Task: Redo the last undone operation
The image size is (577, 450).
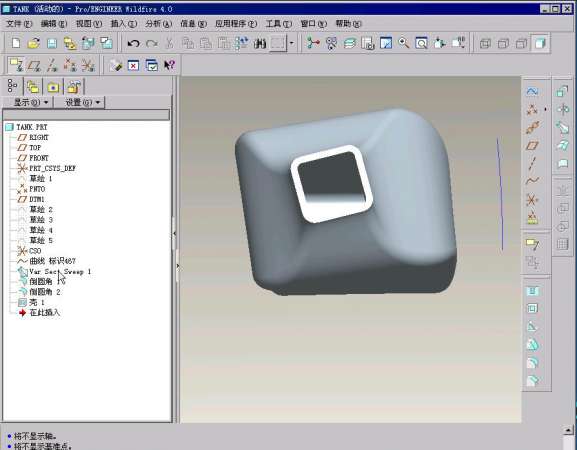Action: click(x=152, y=43)
